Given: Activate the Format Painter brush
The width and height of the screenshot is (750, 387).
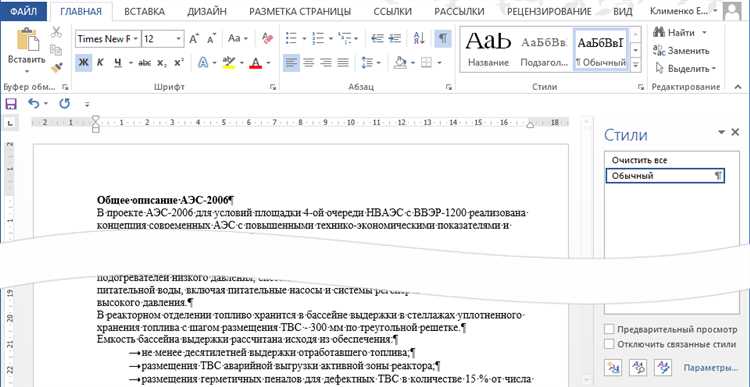Looking at the screenshot, I should (56, 67).
